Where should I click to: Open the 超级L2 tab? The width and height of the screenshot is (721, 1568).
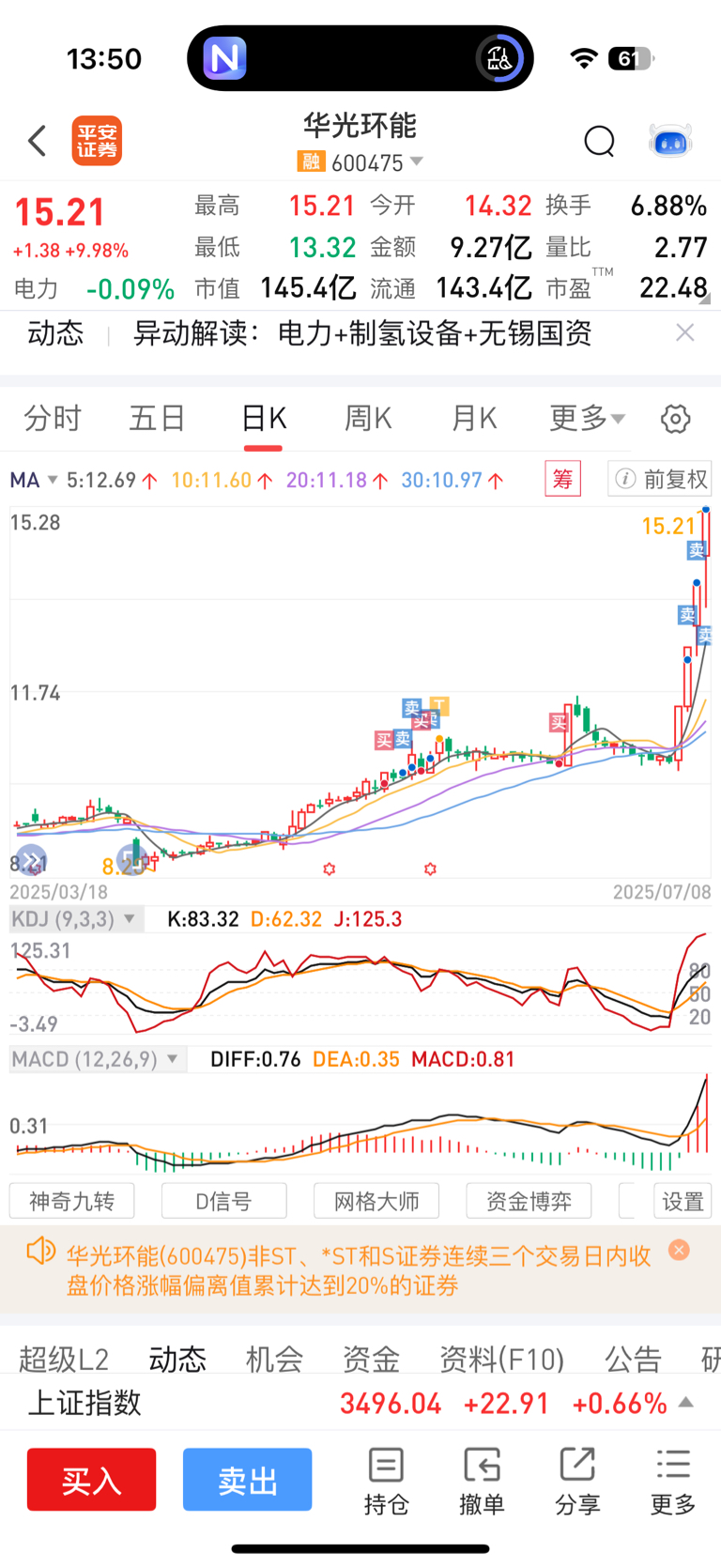coord(64,1359)
